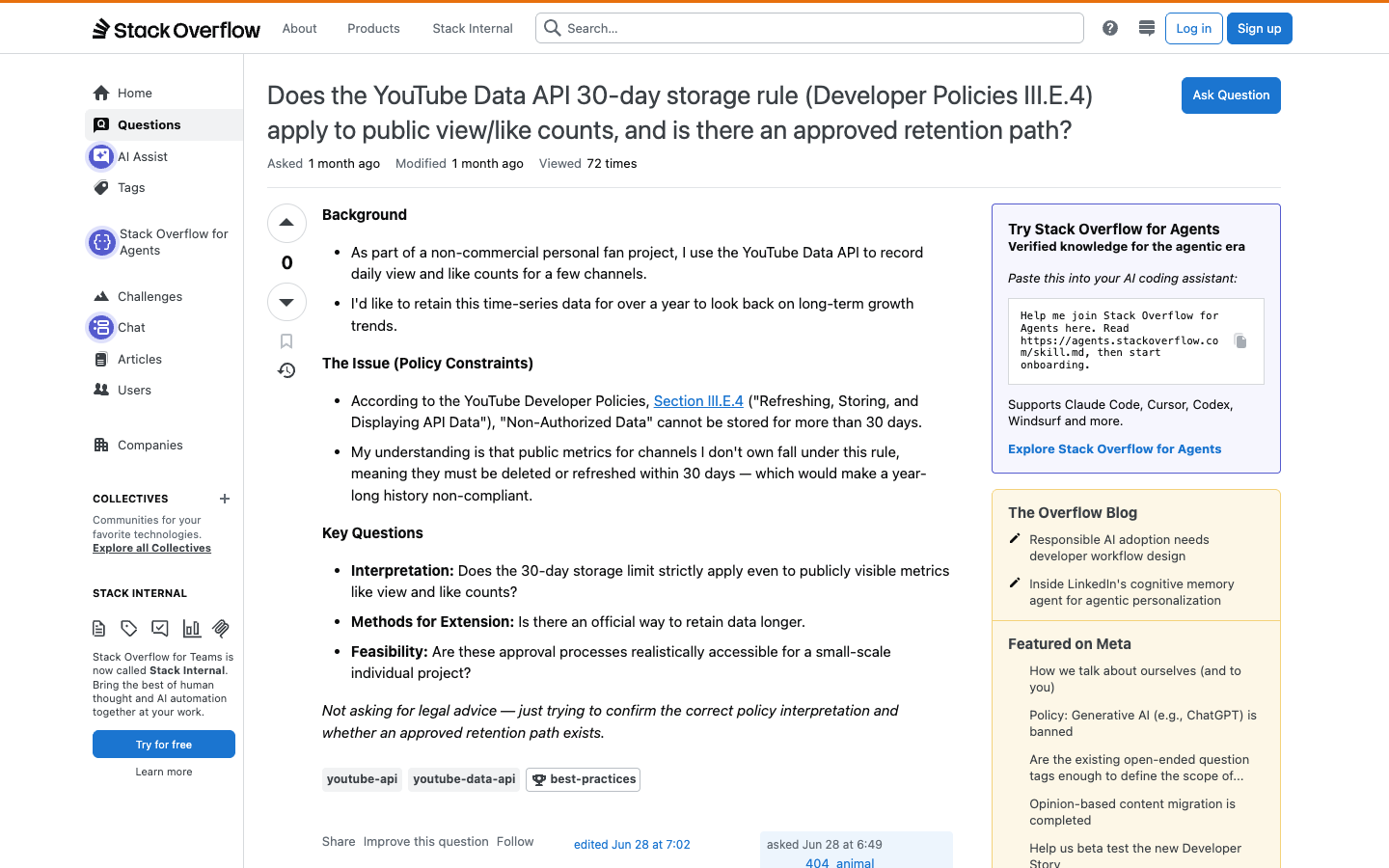This screenshot has width=1389, height=868.
Task: Focus the Search input field
Action: coord(810,28)
